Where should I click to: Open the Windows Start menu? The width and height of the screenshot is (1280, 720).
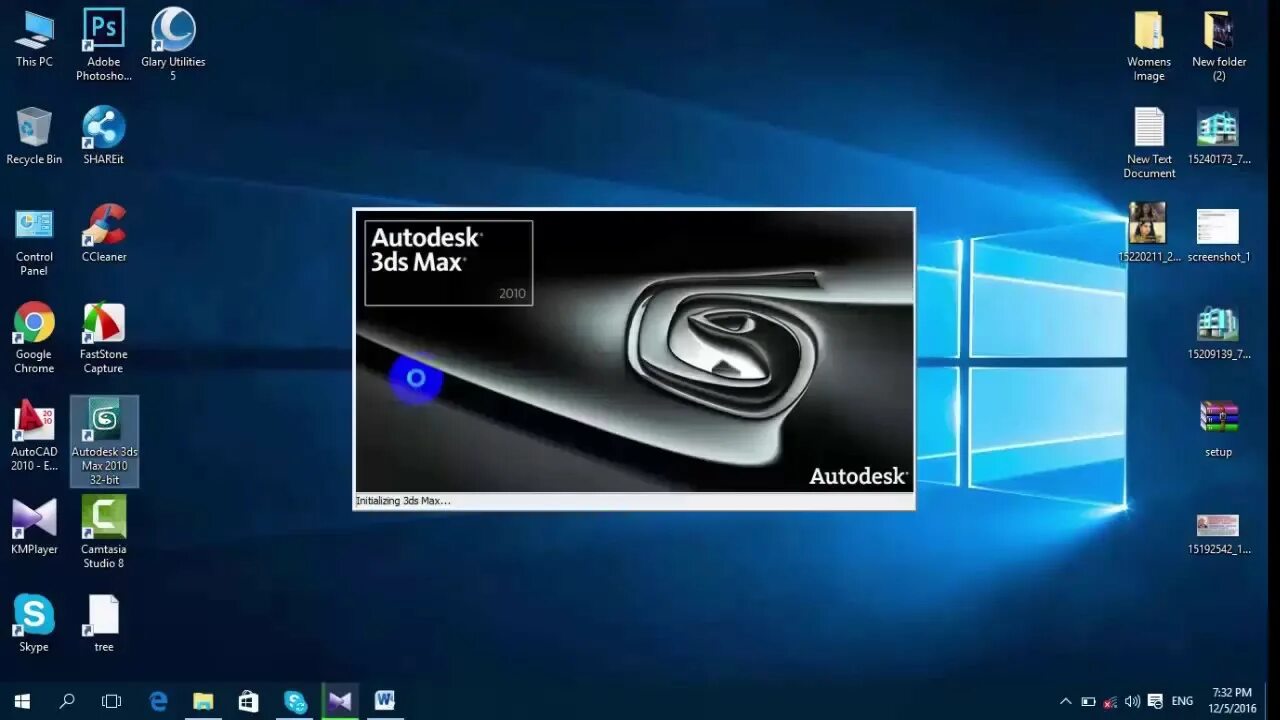tap(22, 701)
